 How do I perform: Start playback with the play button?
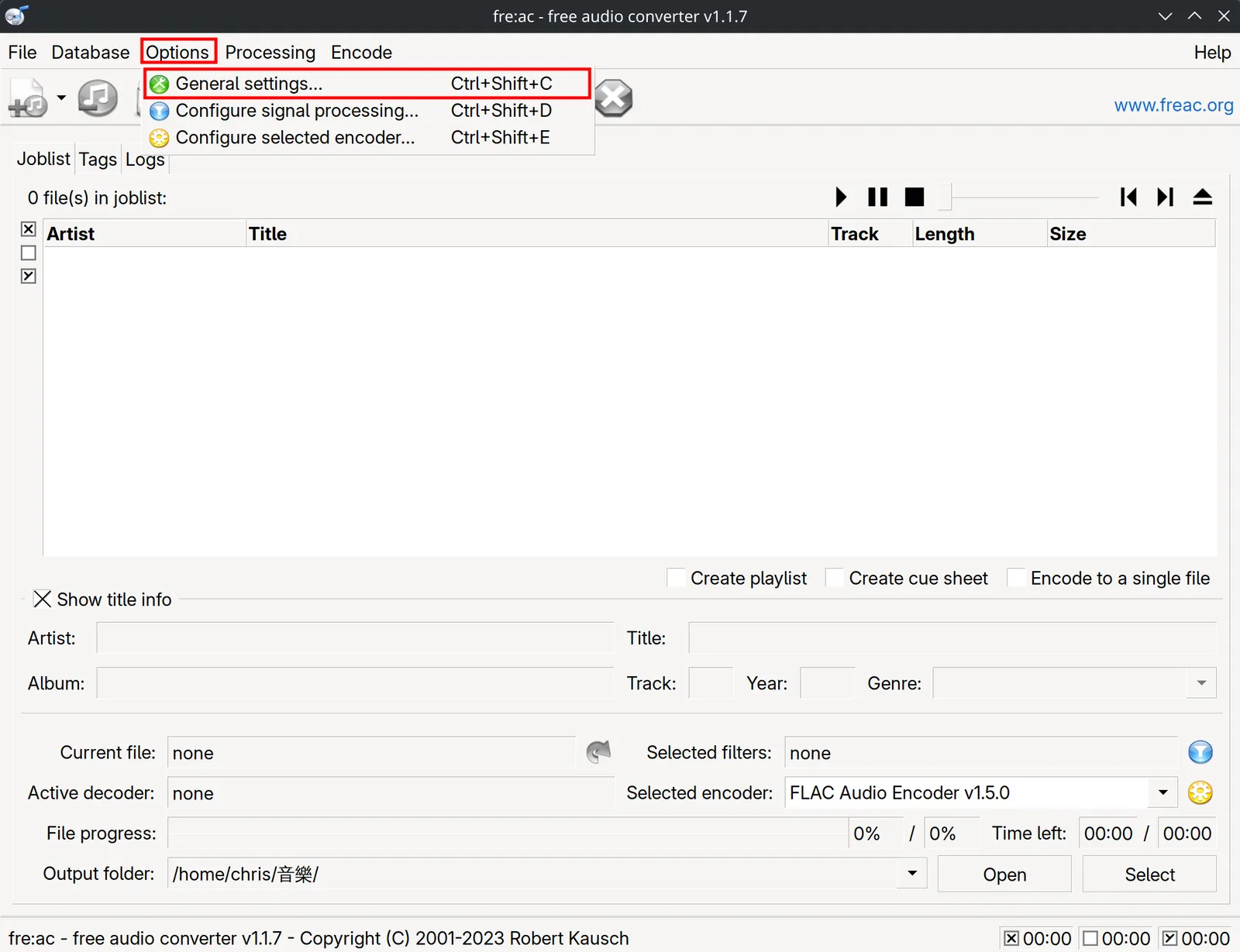click(841, 197)
